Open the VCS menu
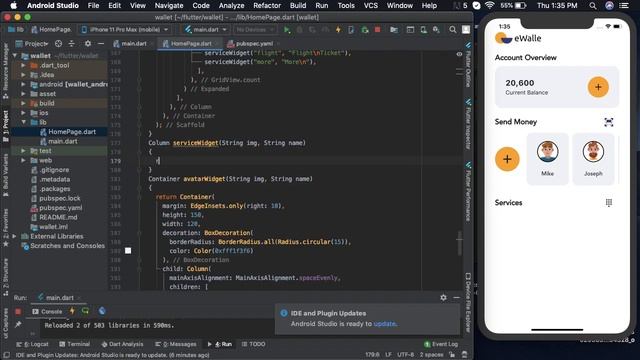Screen dimensions: 640x360 point(371,6)
